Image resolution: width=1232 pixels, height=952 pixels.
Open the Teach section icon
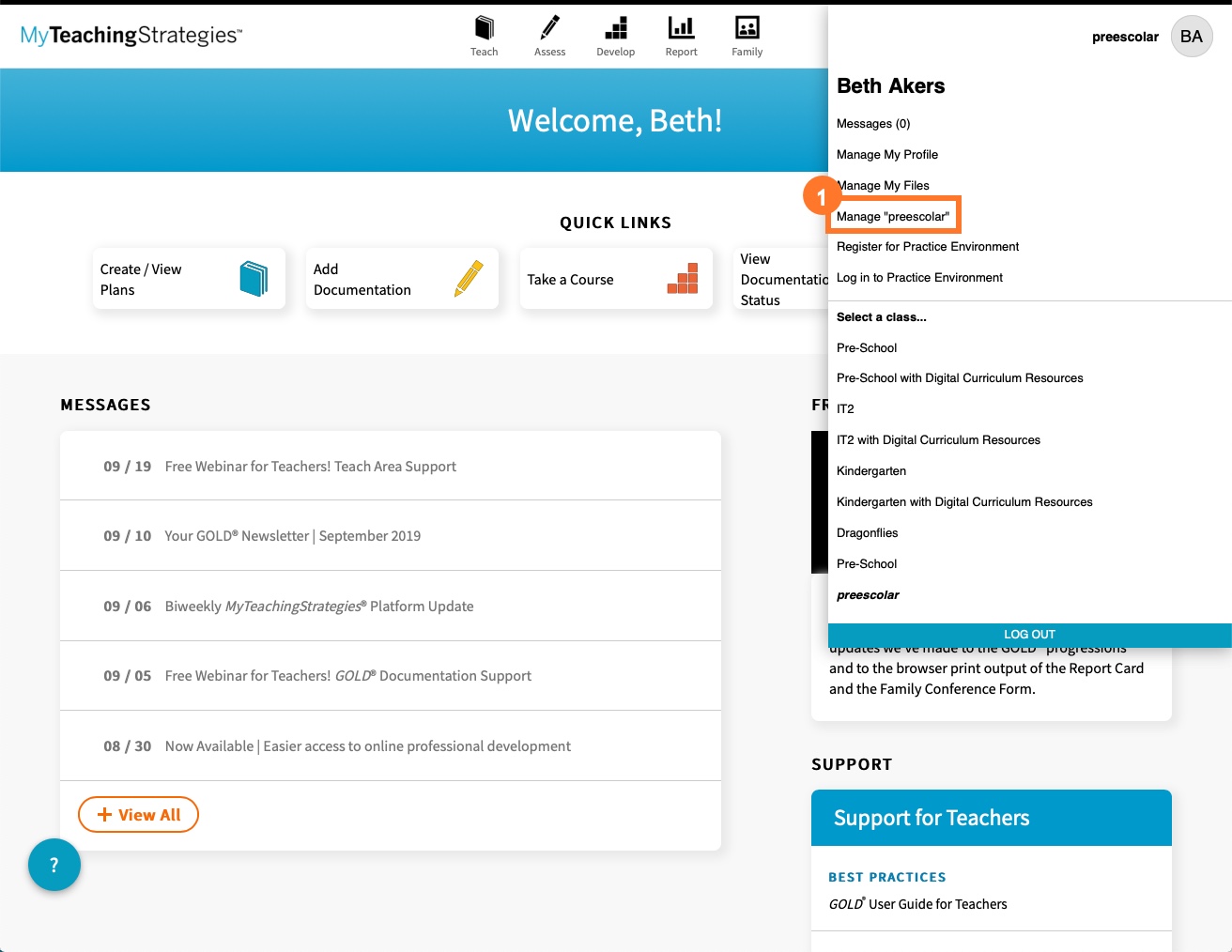(x=485, y=26)
